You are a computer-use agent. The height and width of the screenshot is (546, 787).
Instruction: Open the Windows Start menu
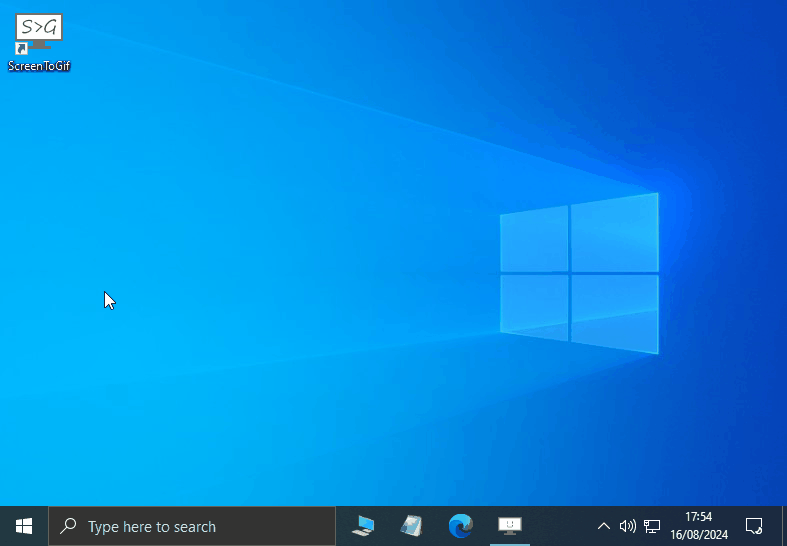click(24, 526)
